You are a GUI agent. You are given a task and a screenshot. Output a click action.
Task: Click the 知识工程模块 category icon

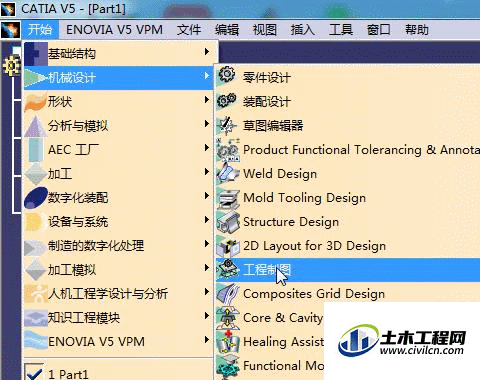point(36,318)
